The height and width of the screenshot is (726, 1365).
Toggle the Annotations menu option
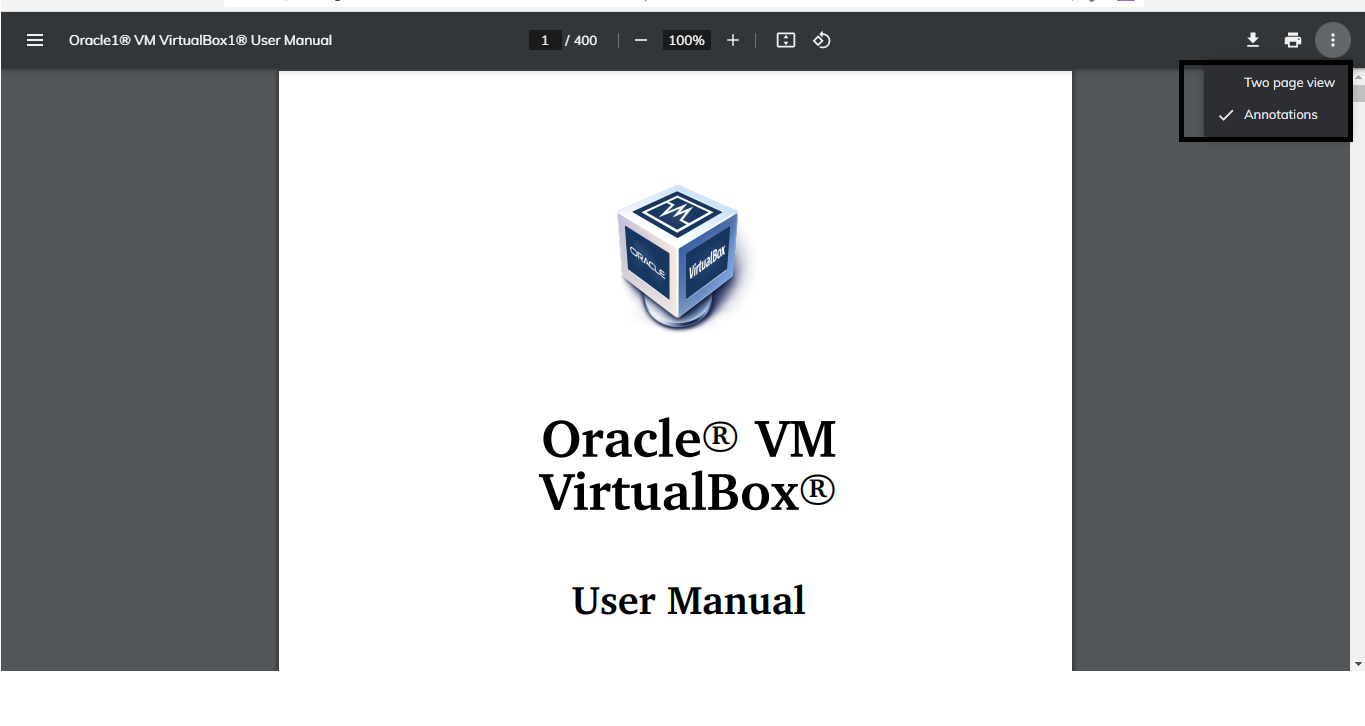tap(1278, 115)
